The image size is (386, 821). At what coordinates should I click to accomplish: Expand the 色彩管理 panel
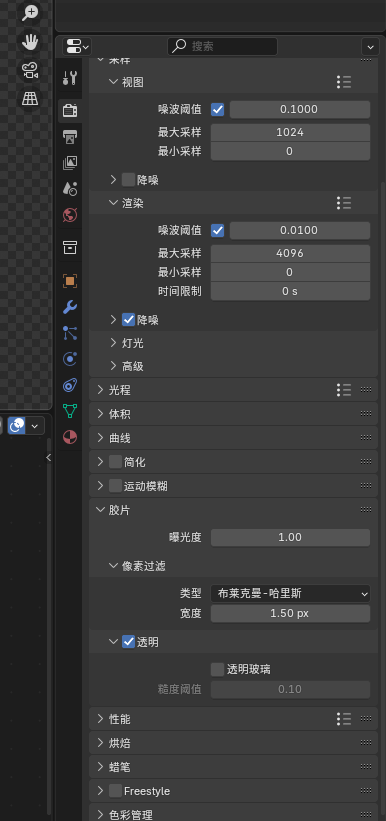[101, 815]
